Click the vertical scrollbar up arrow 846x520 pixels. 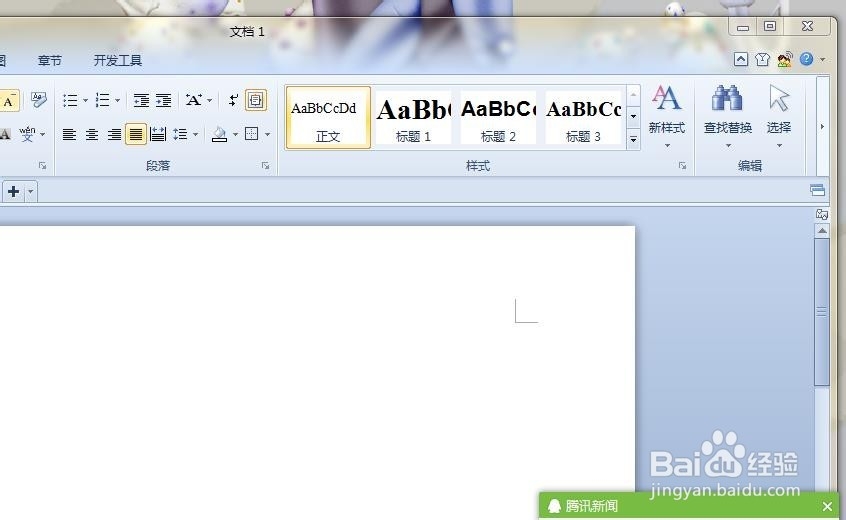pos(822,231)
